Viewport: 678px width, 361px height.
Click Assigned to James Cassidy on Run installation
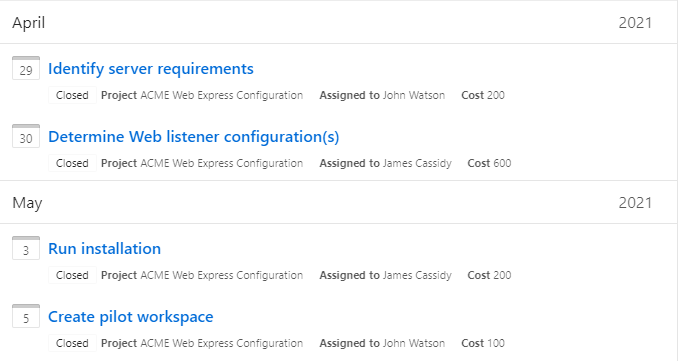tap(385, 275)
